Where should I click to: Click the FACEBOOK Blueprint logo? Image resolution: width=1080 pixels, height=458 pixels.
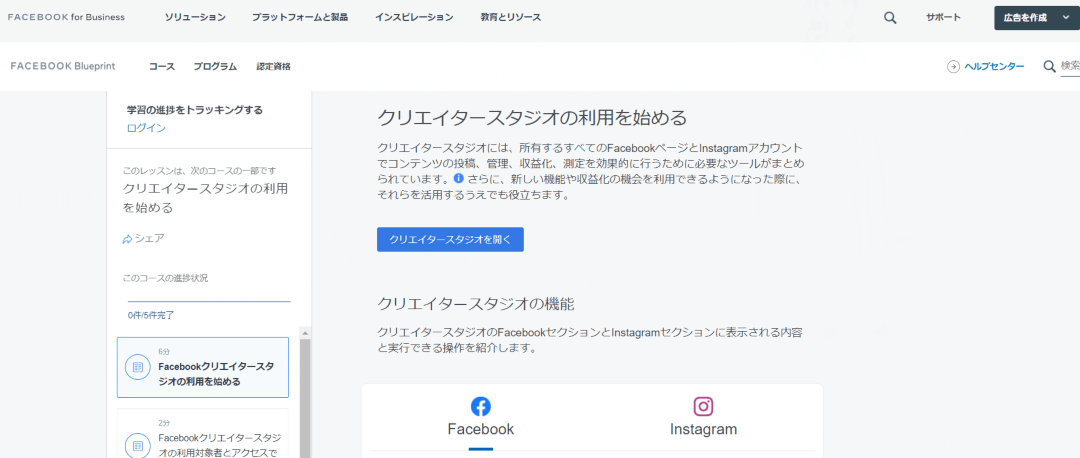coord(63,66)
